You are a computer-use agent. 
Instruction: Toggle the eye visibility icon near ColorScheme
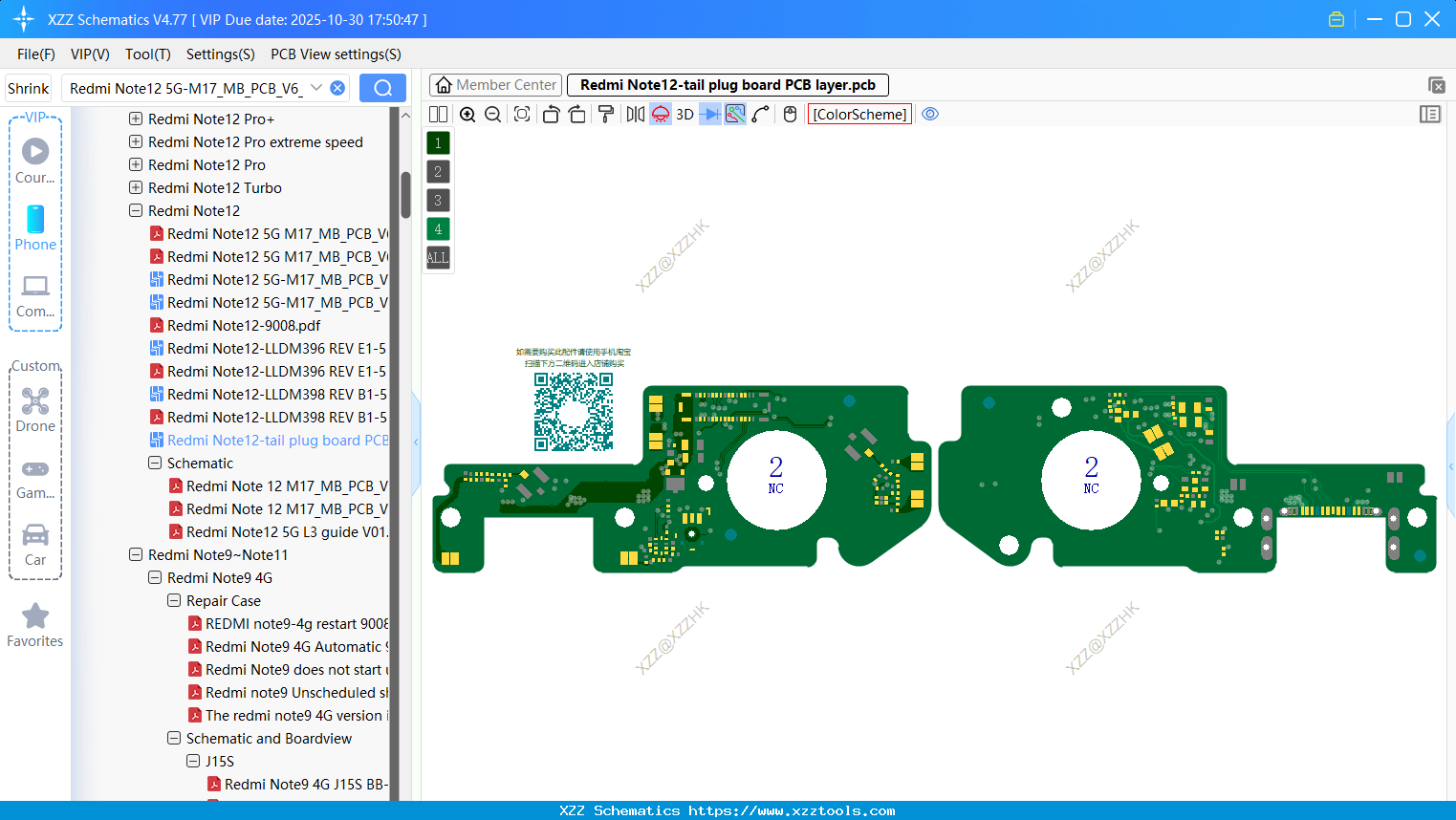(x=930, y=114)
